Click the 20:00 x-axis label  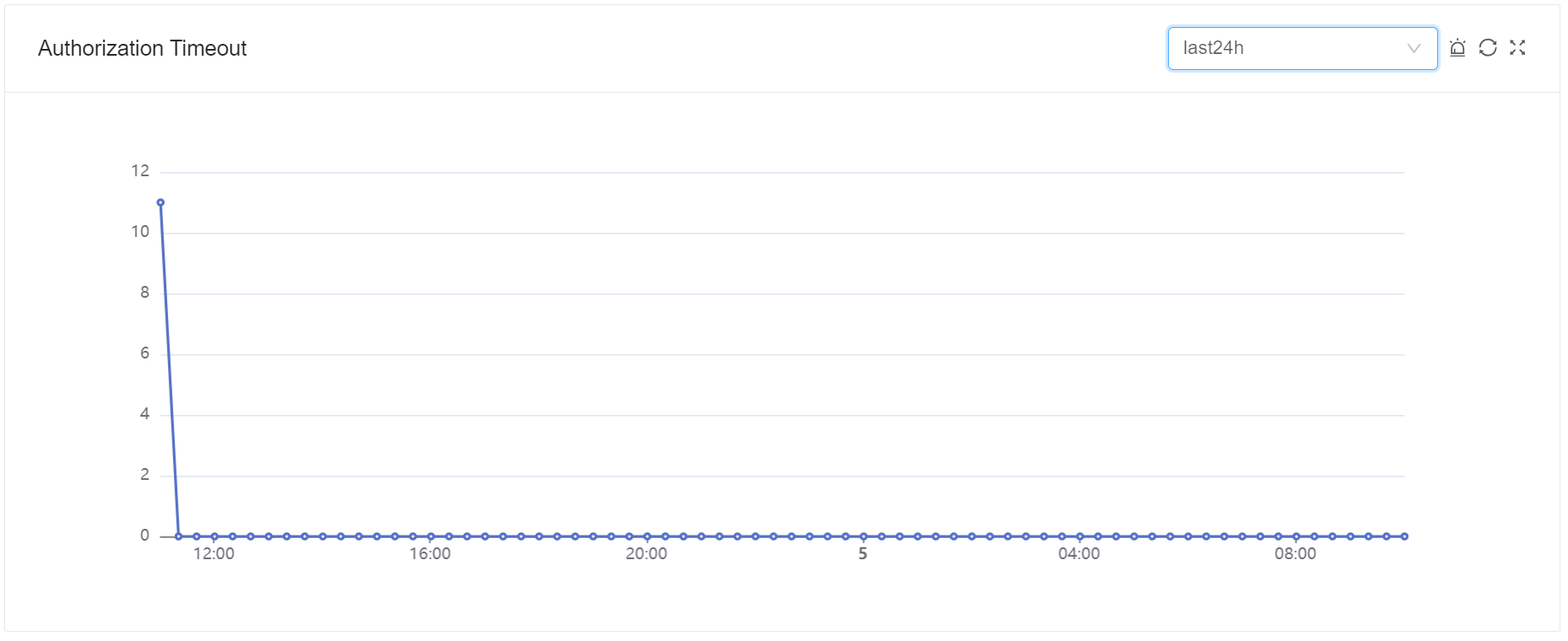point(646,554)
